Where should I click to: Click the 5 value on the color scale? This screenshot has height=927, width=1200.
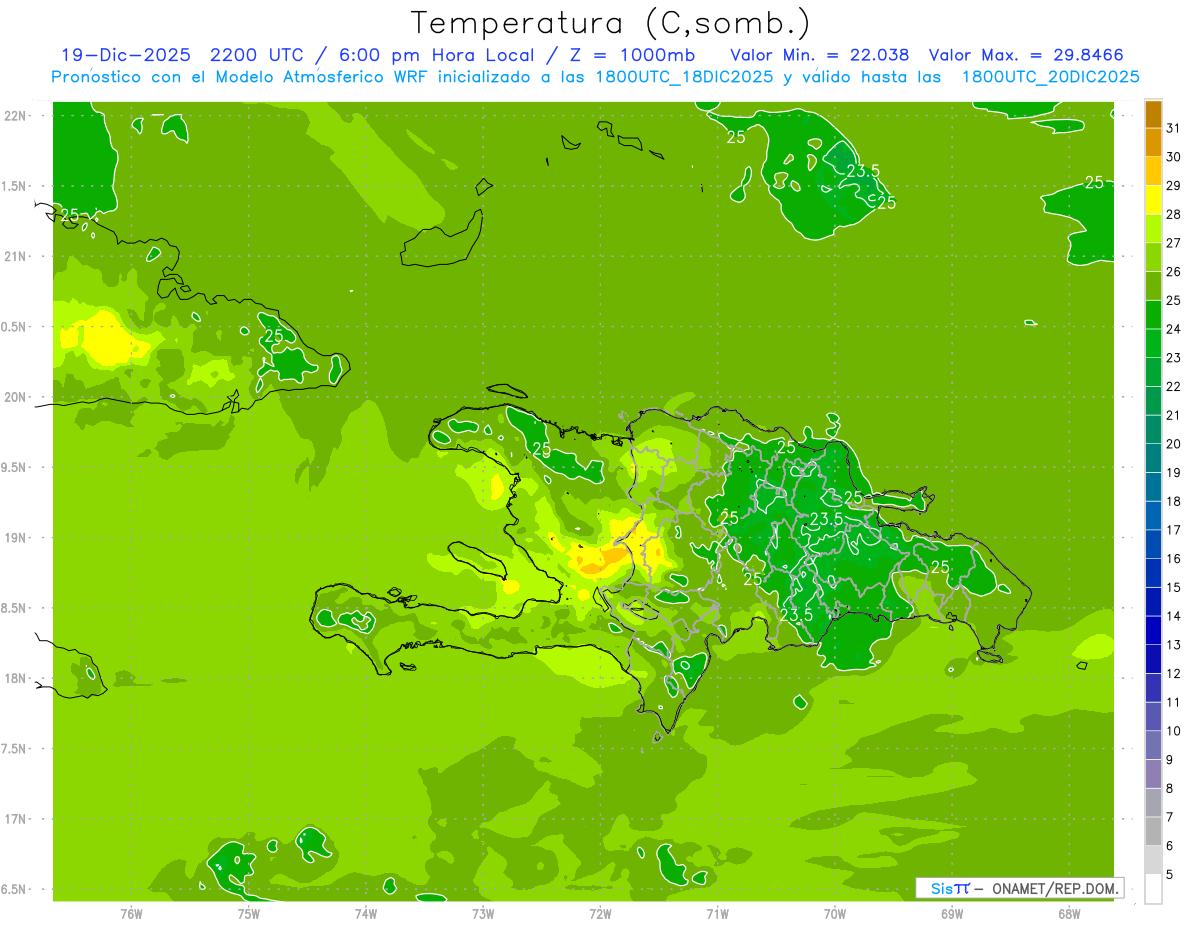point(1171,875)
